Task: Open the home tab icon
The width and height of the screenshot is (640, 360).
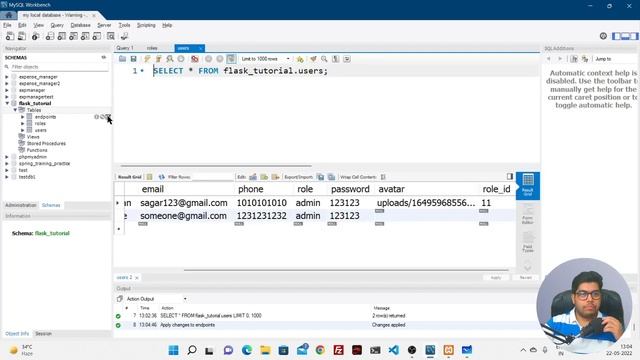Action: tap(9, 15)
